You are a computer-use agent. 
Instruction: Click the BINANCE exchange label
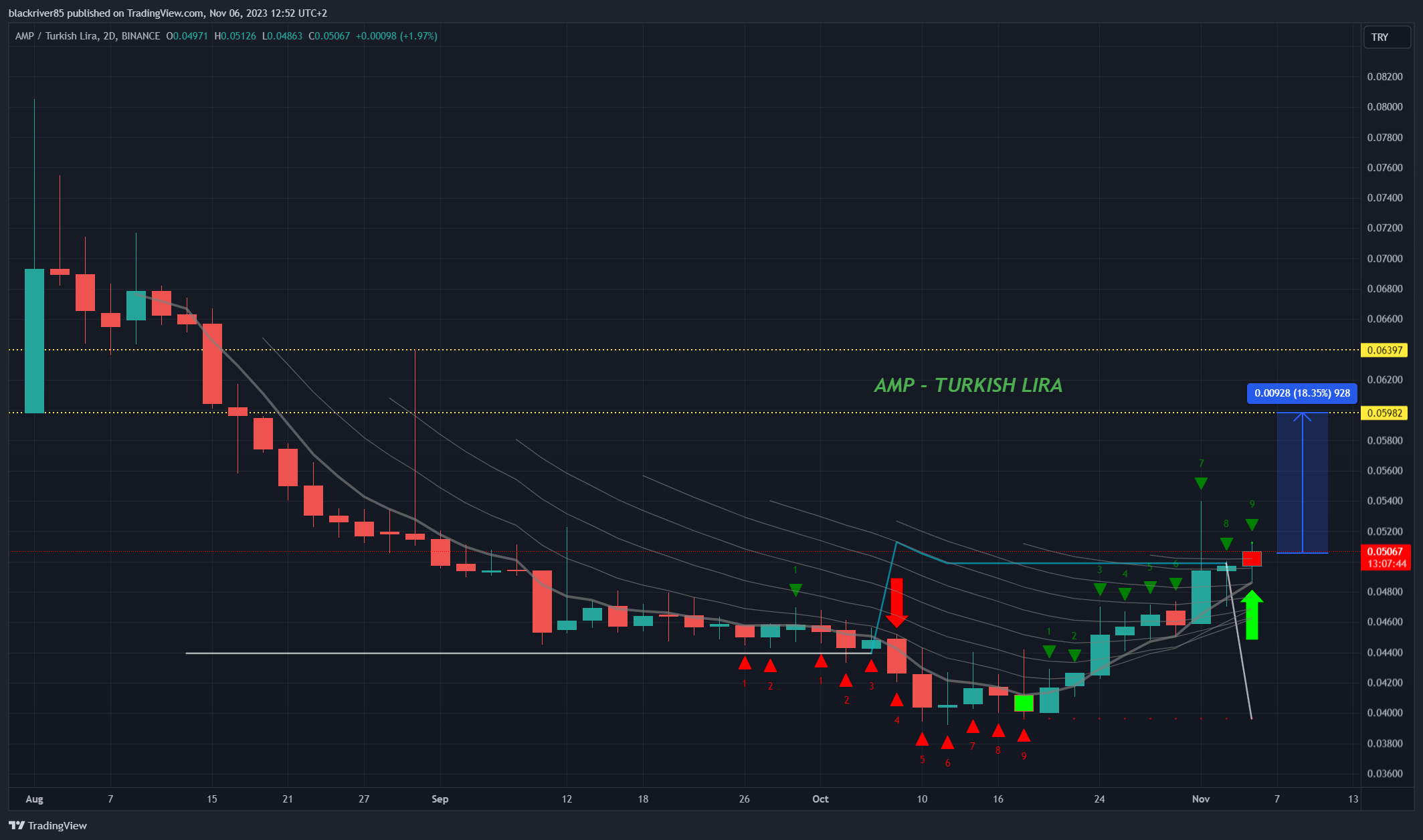[141, 36]
